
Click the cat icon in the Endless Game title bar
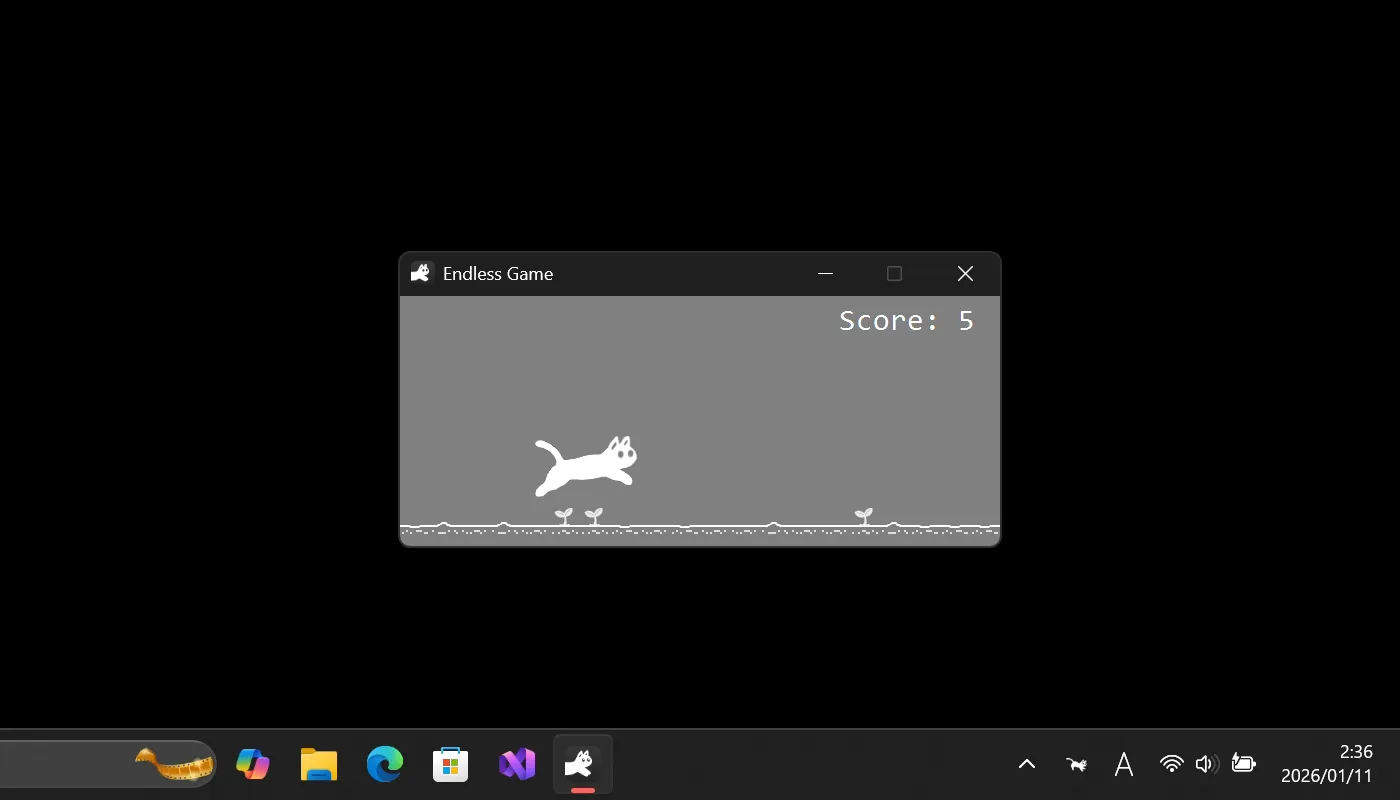click(420, 272)
